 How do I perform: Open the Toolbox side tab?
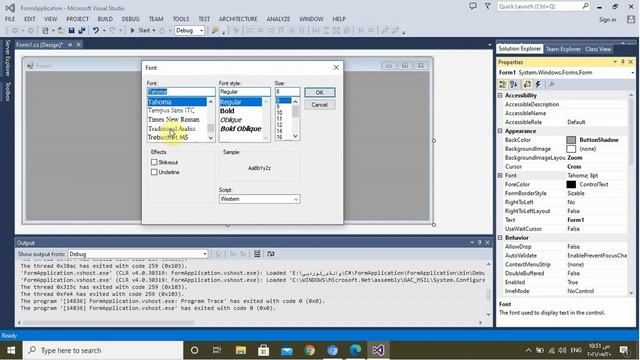coord(7,91)
